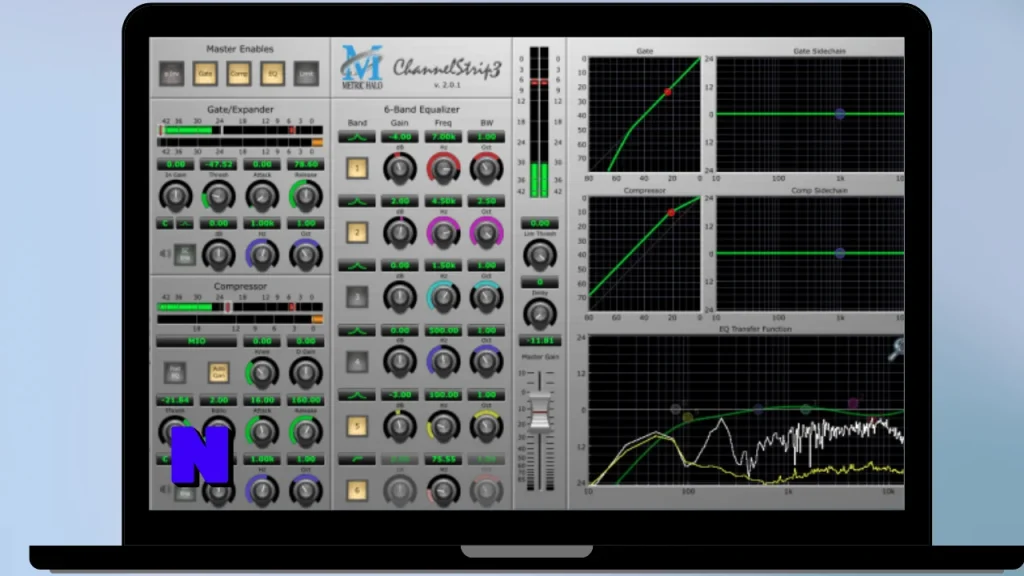Screen dimensions: 1024x576
Task: Adjust band 1 red Freq knob
Action: click(x=443, y=168)
